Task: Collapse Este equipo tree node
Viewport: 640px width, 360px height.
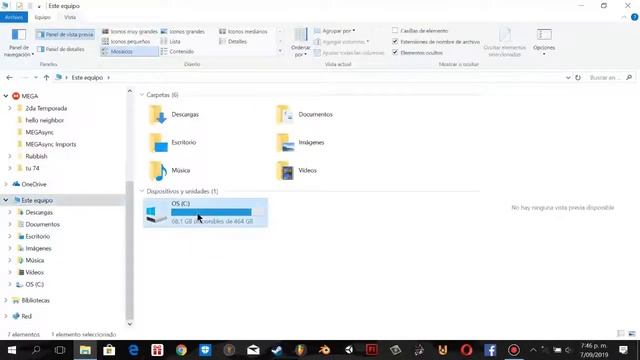Action: (x=6, y=200)
